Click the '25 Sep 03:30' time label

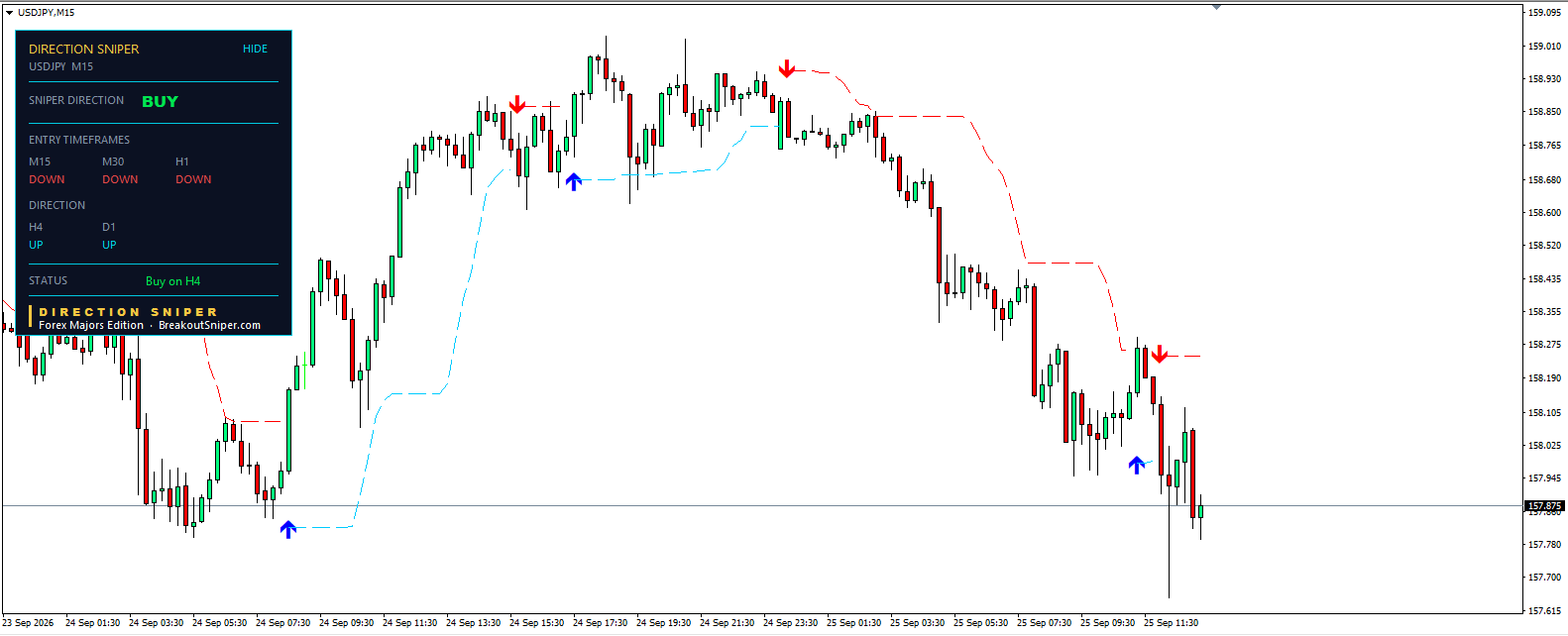917,623
